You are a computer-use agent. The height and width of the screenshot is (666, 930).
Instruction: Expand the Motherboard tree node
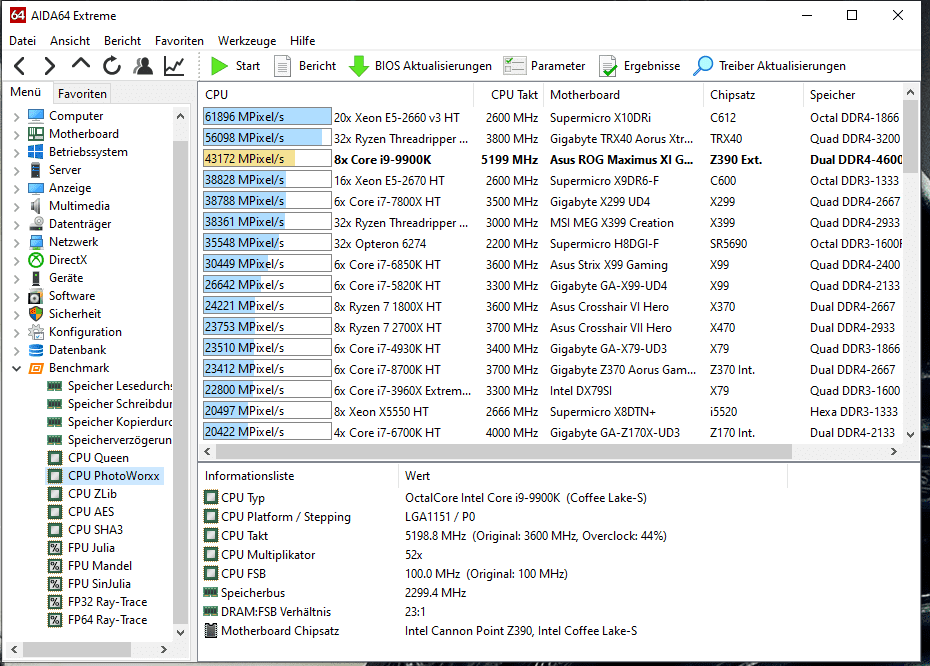pyautogui.click(x=17, y=135)
